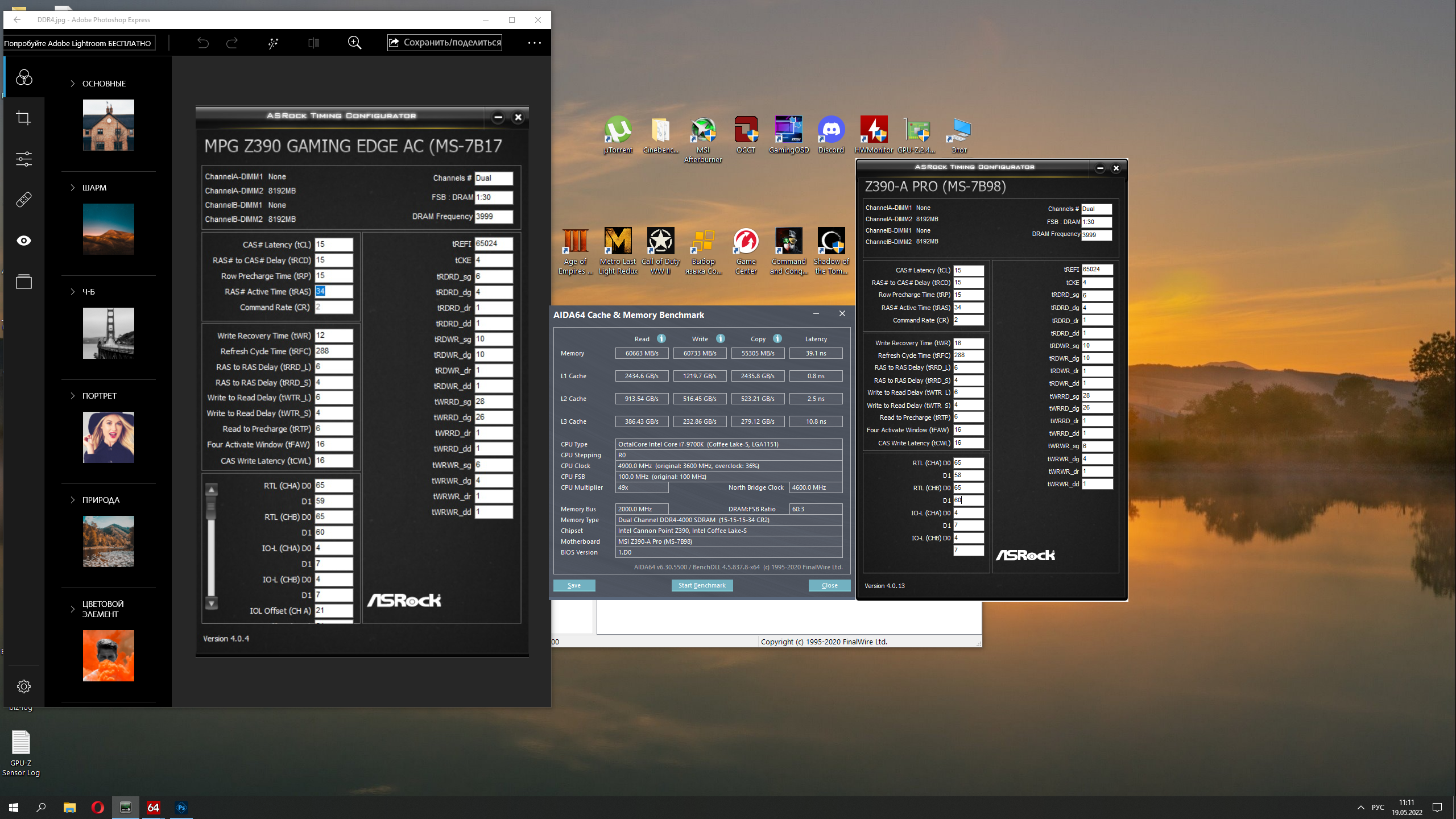The image size is (1456, 819).
Task: Open the three-dots more options menu
Action: pos(534,43)
